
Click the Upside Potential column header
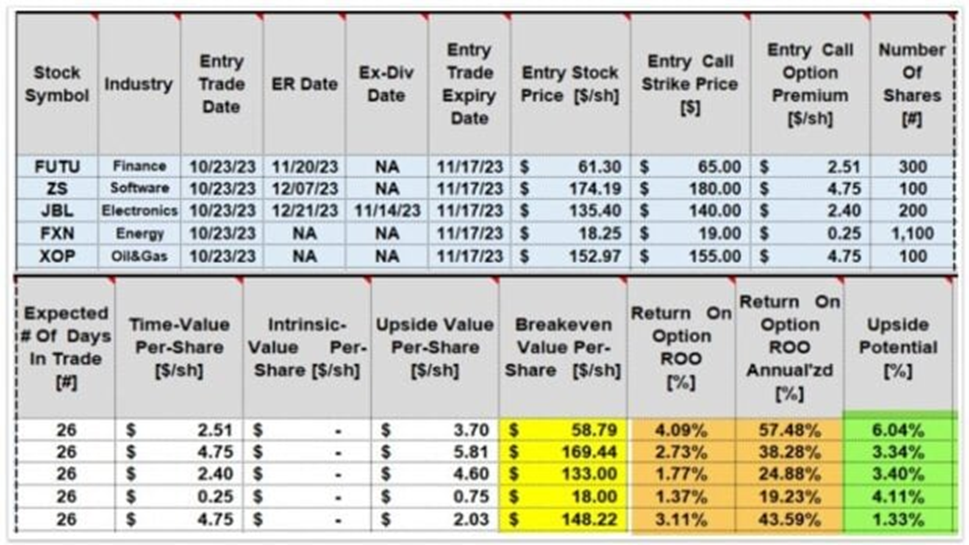pyautogui.click(x=898, y=348)
